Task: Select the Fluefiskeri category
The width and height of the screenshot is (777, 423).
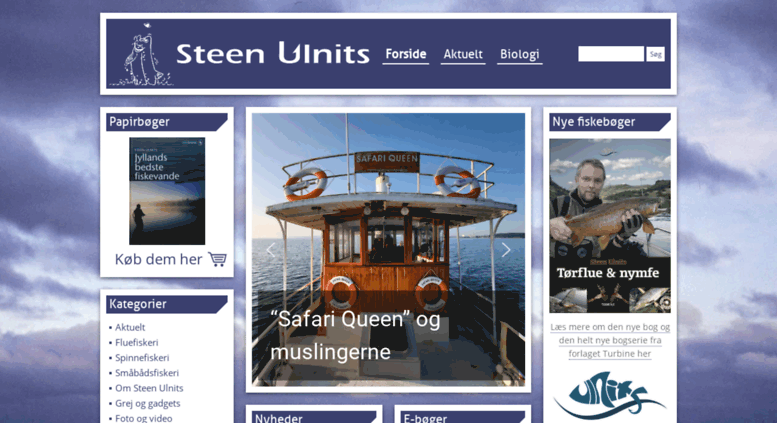Action: click(137, 342)
